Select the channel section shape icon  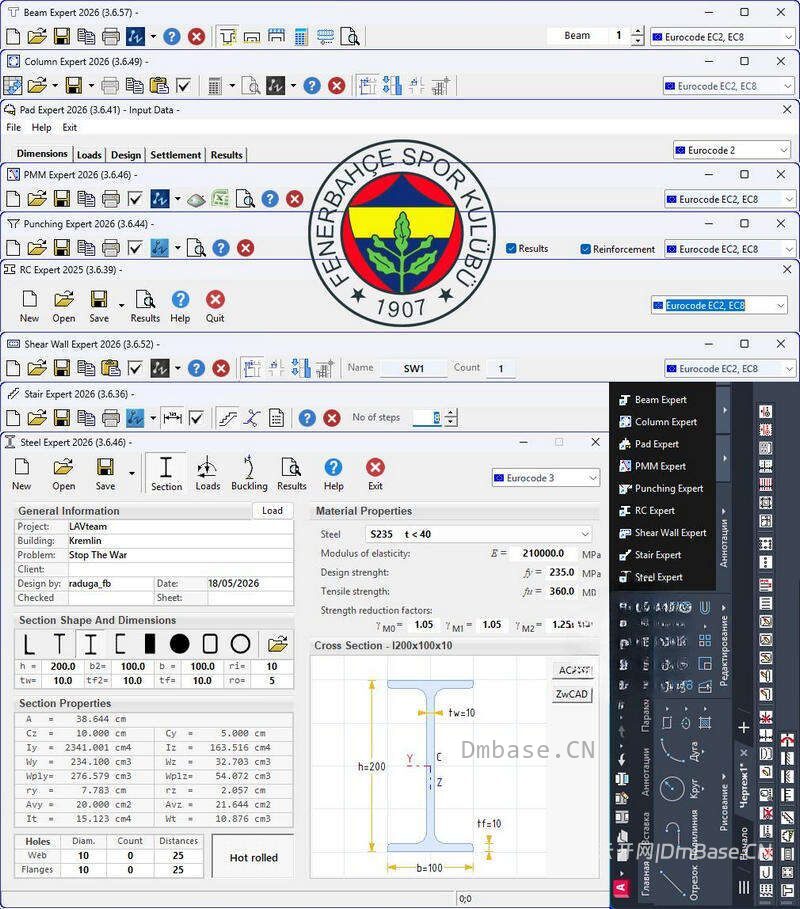coord(120,644)
